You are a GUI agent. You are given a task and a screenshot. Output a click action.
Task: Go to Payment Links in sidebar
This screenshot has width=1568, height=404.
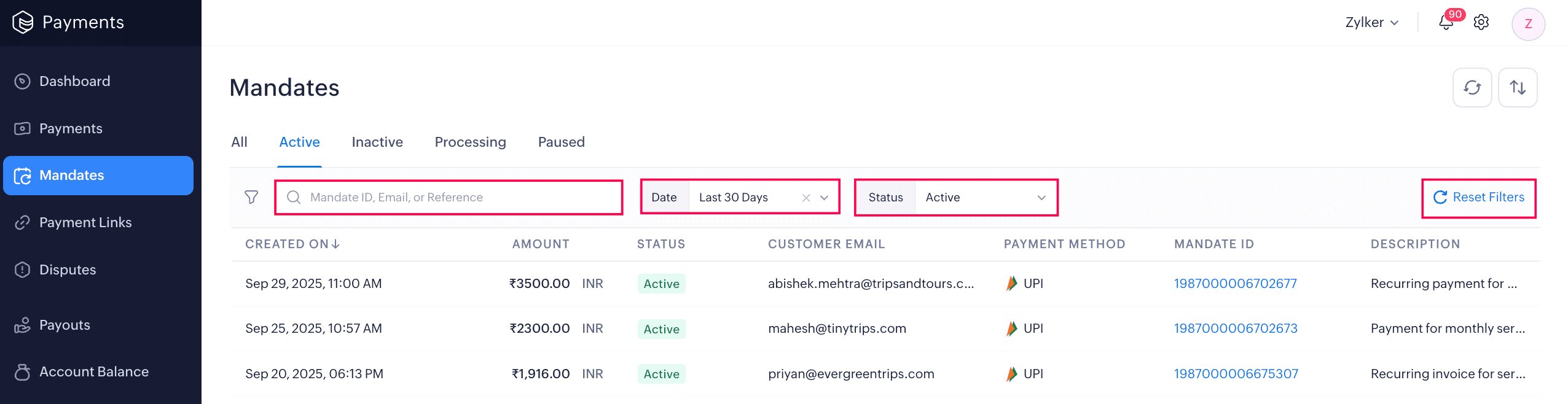[x=85, y=222]
